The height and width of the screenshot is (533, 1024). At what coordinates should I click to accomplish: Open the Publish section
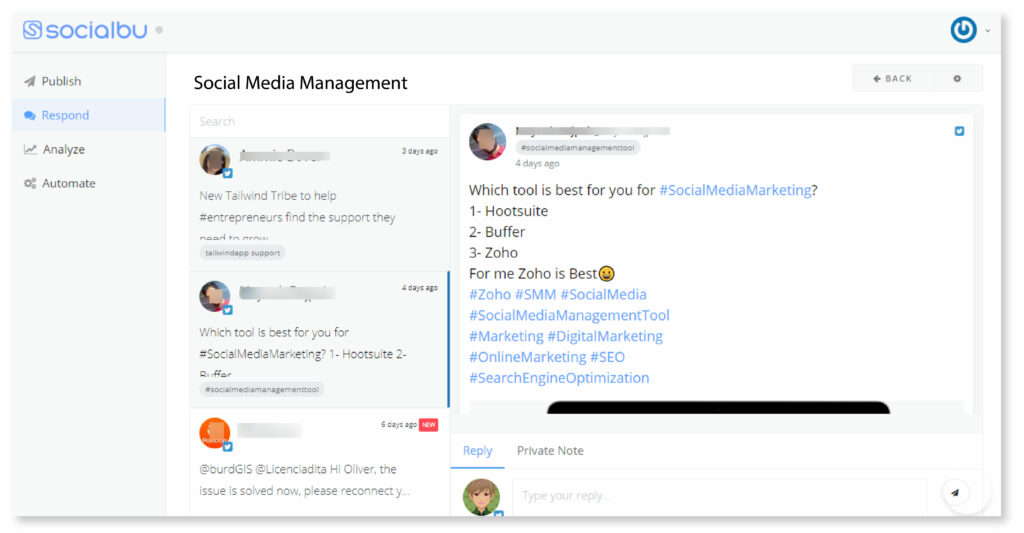point(61,81)
